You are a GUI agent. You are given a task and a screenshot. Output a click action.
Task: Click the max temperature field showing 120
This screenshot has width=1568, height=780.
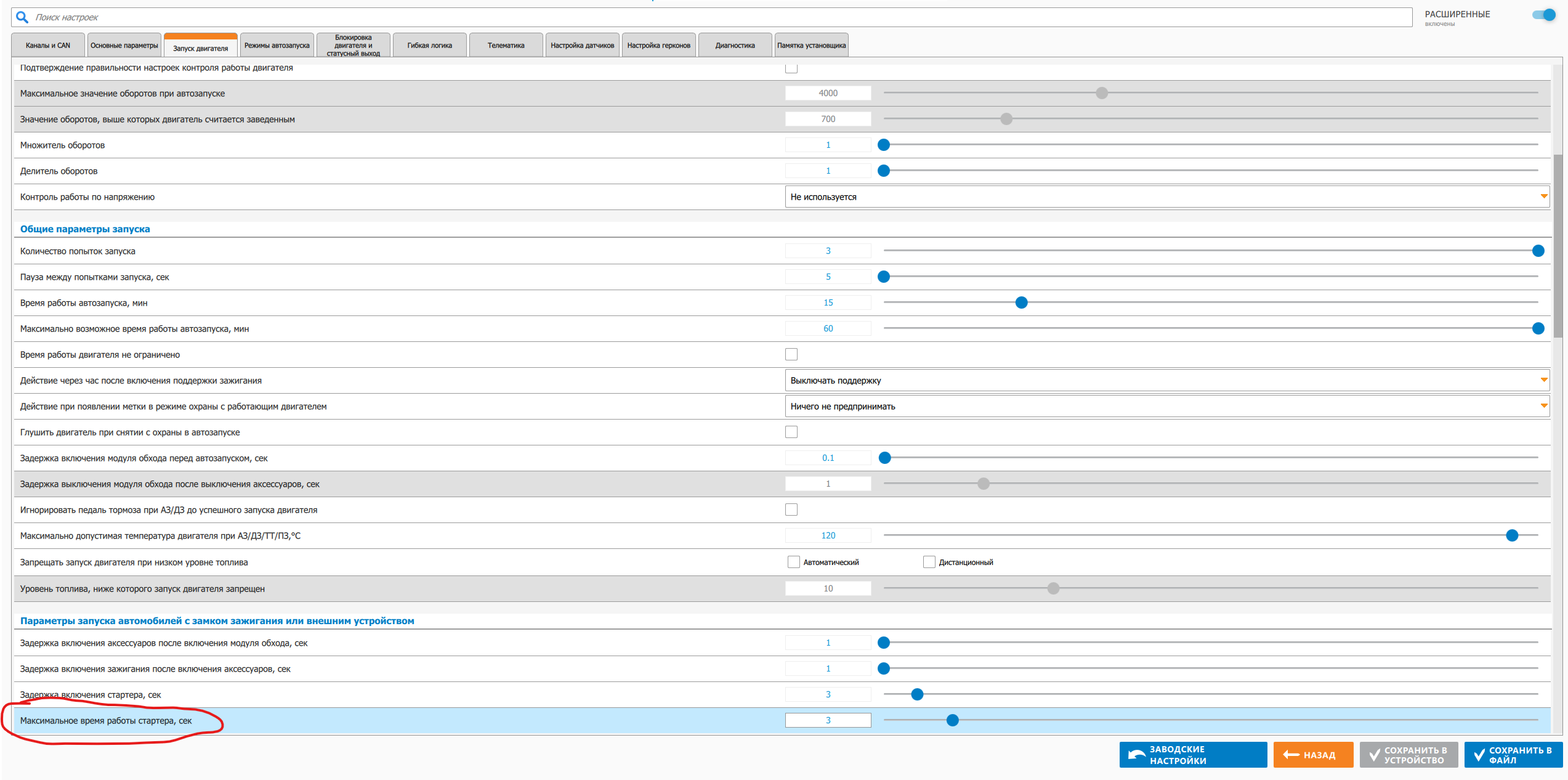coord(828,535)
